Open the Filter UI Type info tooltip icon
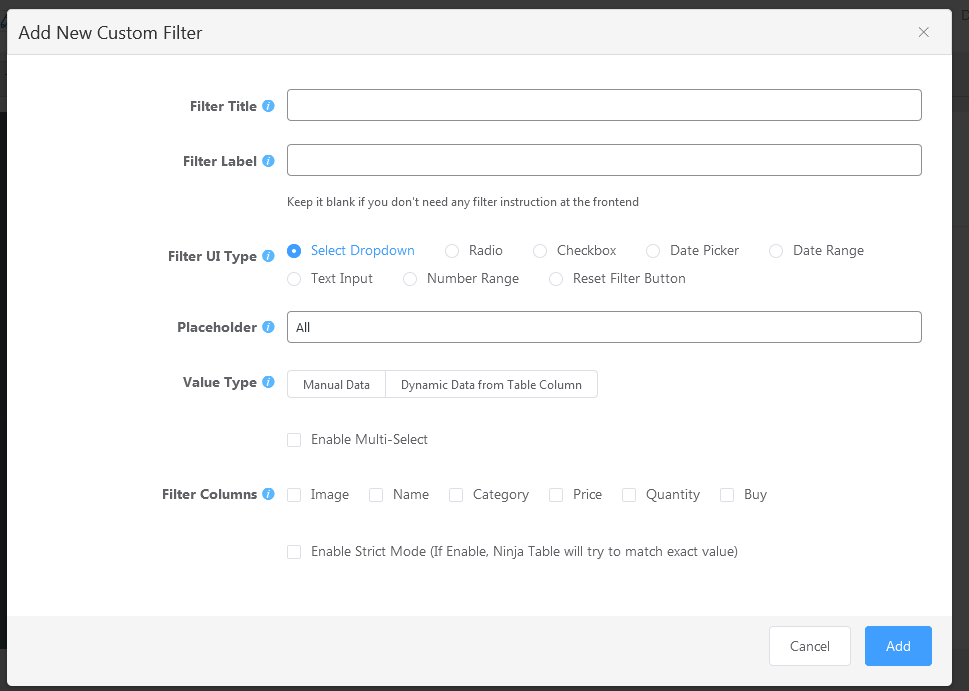 click(268, 256)
